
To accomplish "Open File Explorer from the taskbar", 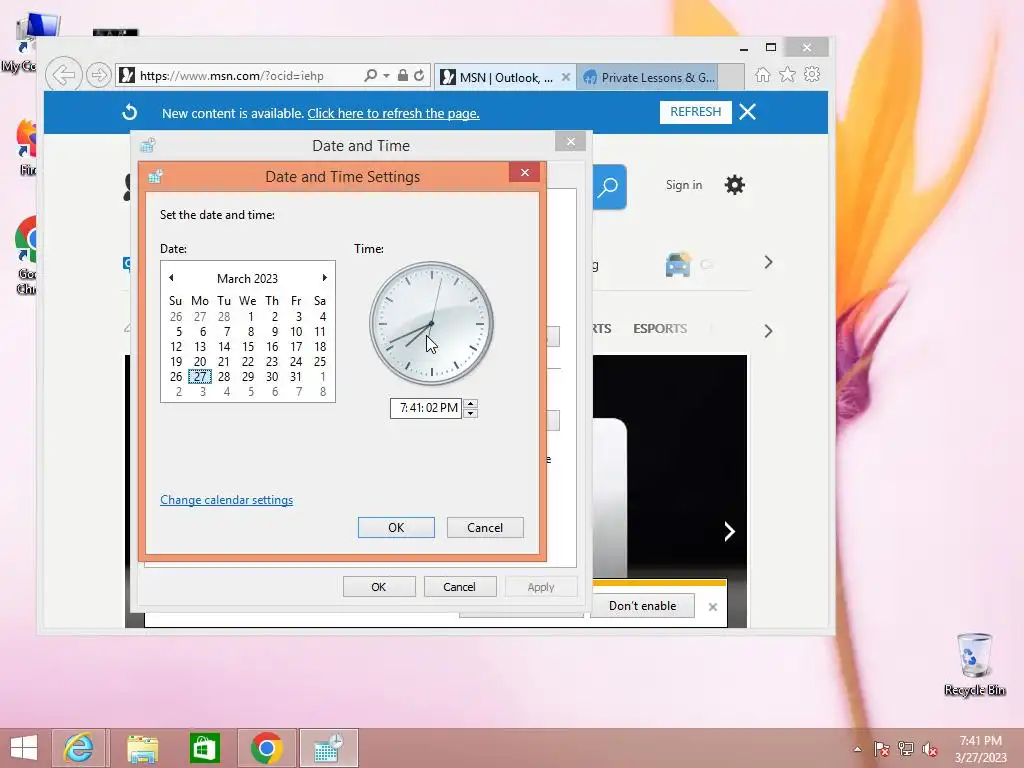I will 142,748.
